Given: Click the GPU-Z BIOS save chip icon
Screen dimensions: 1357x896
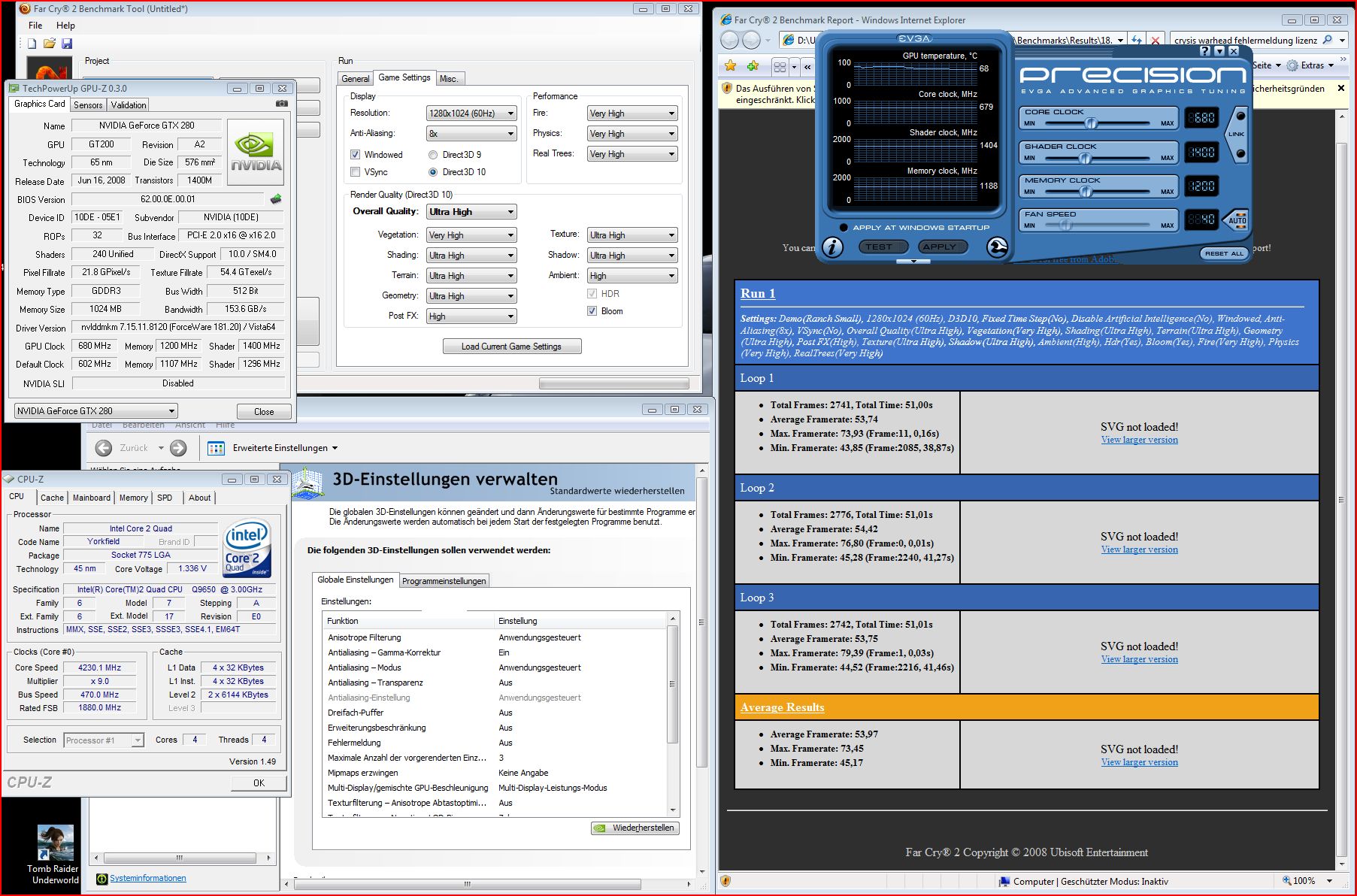Looking at the screenshot, I should coord(276,199).
